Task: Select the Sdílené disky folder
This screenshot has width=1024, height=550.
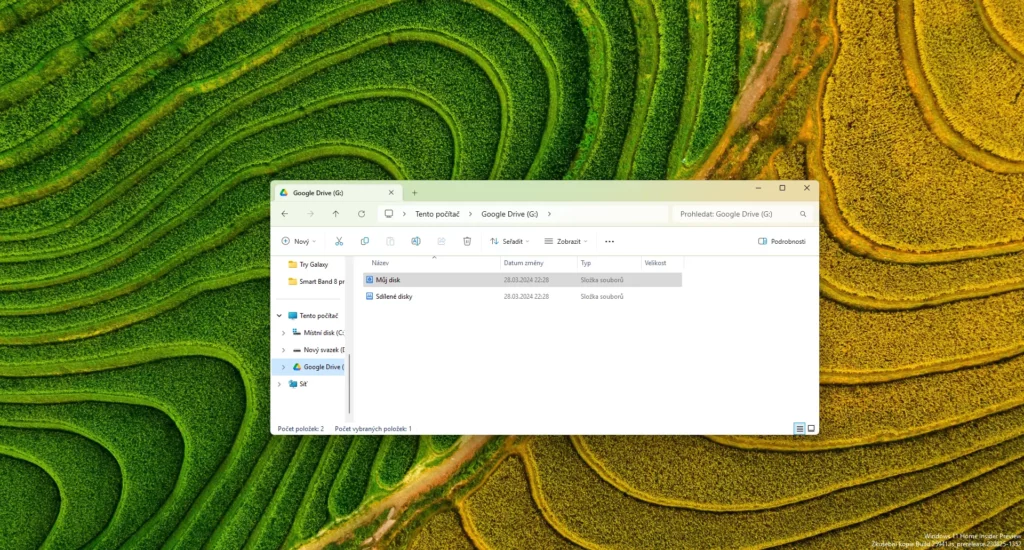Action: [393, 297]
